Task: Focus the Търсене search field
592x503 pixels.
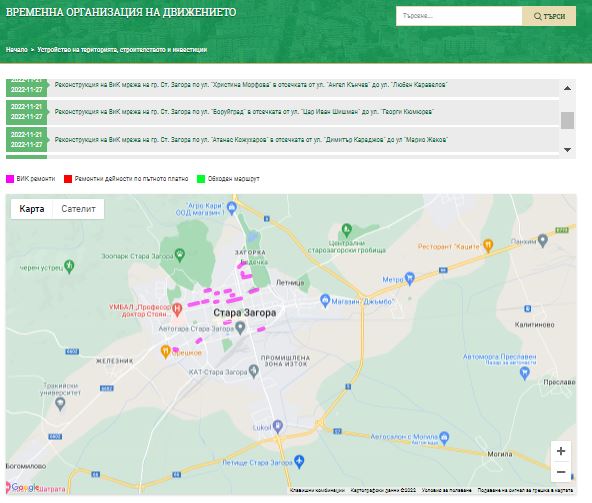Action: (459, 16)
